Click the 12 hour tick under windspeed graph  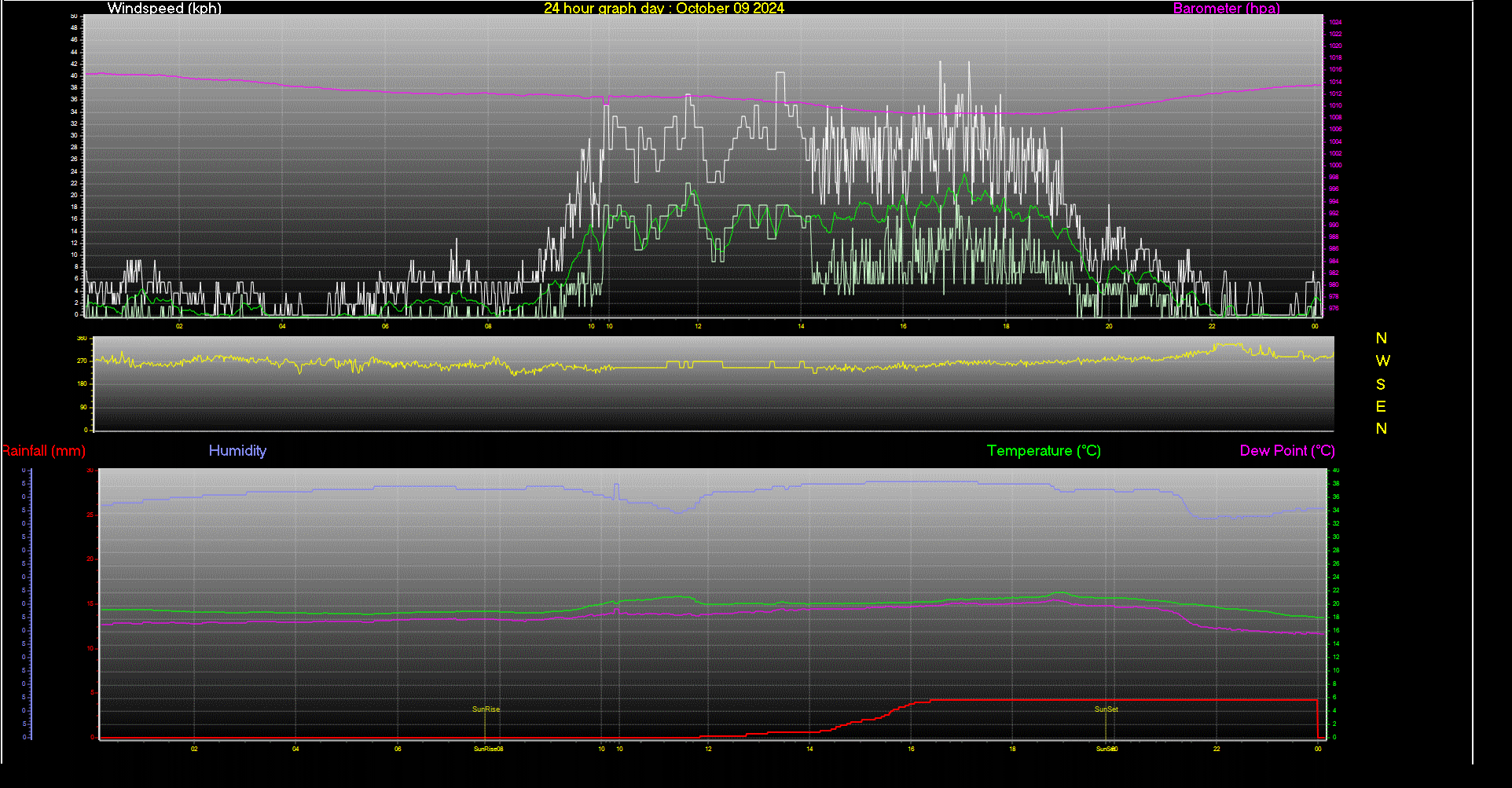point(698,326)
